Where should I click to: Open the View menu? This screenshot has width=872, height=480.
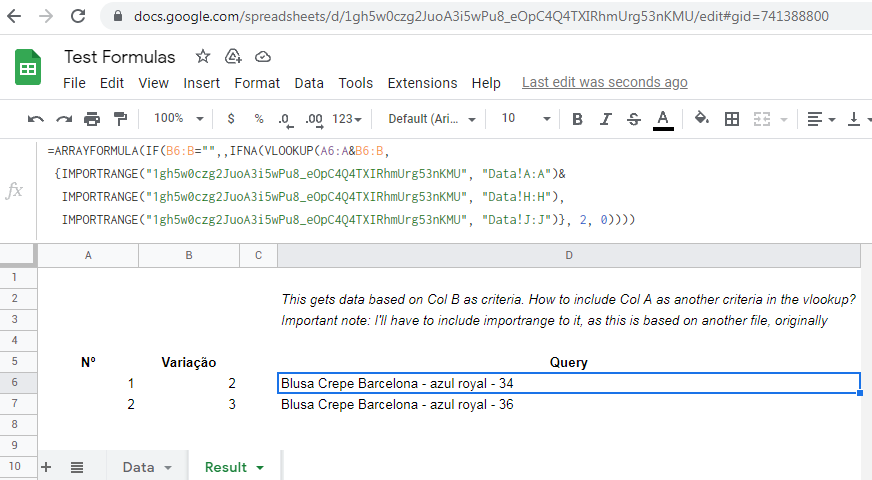153,83
